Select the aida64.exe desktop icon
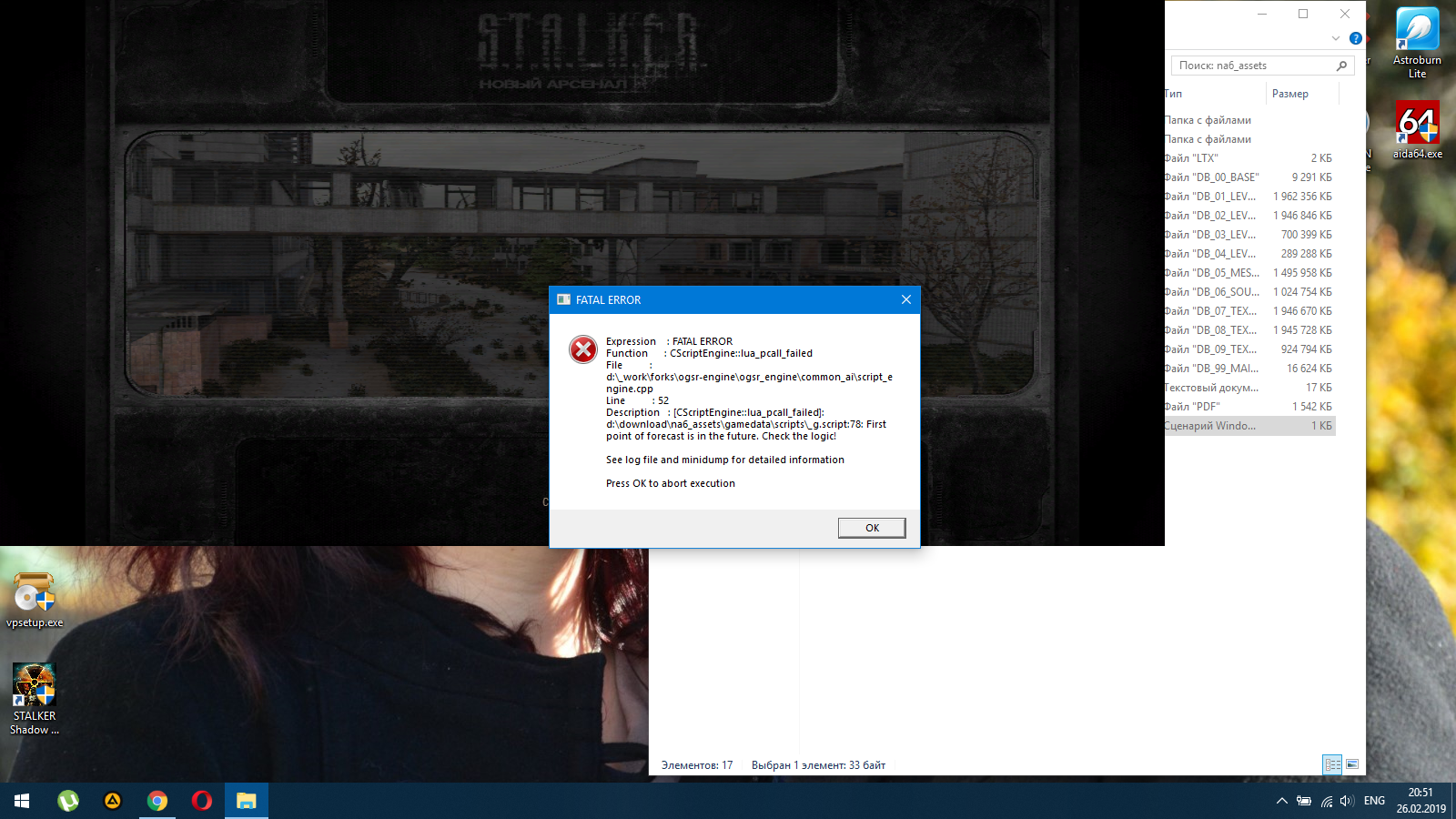This screenshot has width=1456, height=819. point(1417,129)
